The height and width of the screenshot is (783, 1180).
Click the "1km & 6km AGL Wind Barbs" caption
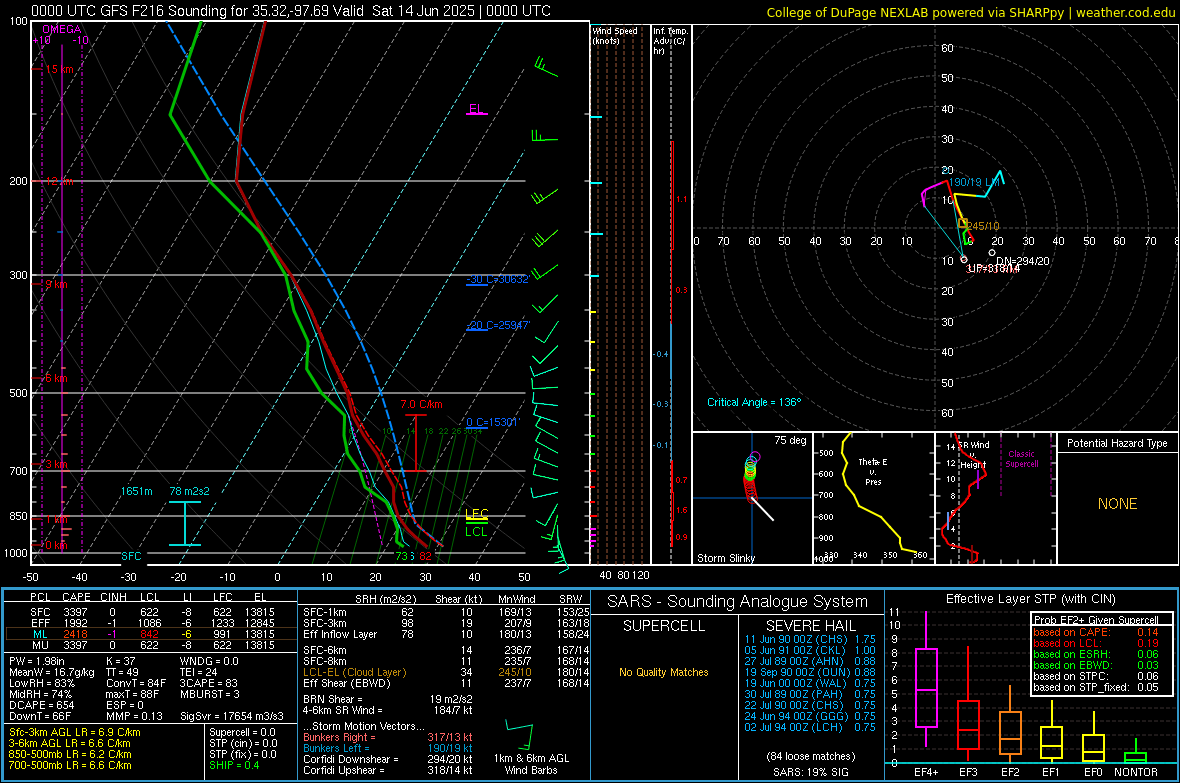(x=531, y=764)
